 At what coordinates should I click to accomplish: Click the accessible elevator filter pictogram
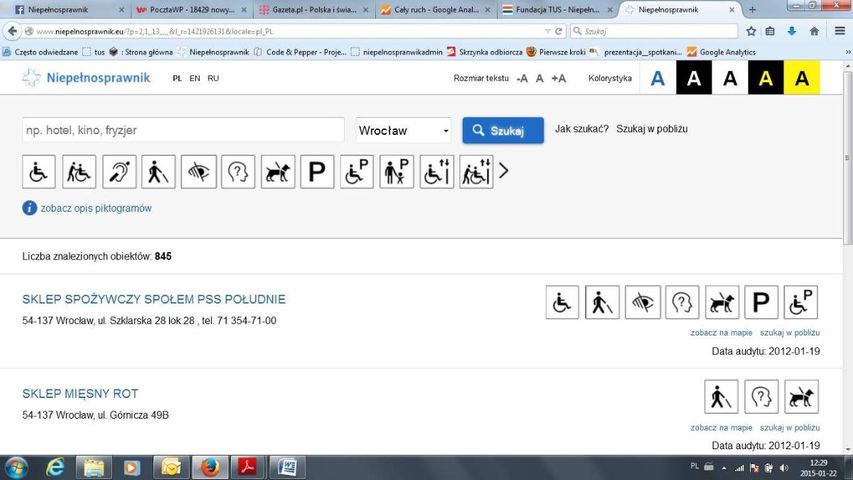[x=436, y=172]
